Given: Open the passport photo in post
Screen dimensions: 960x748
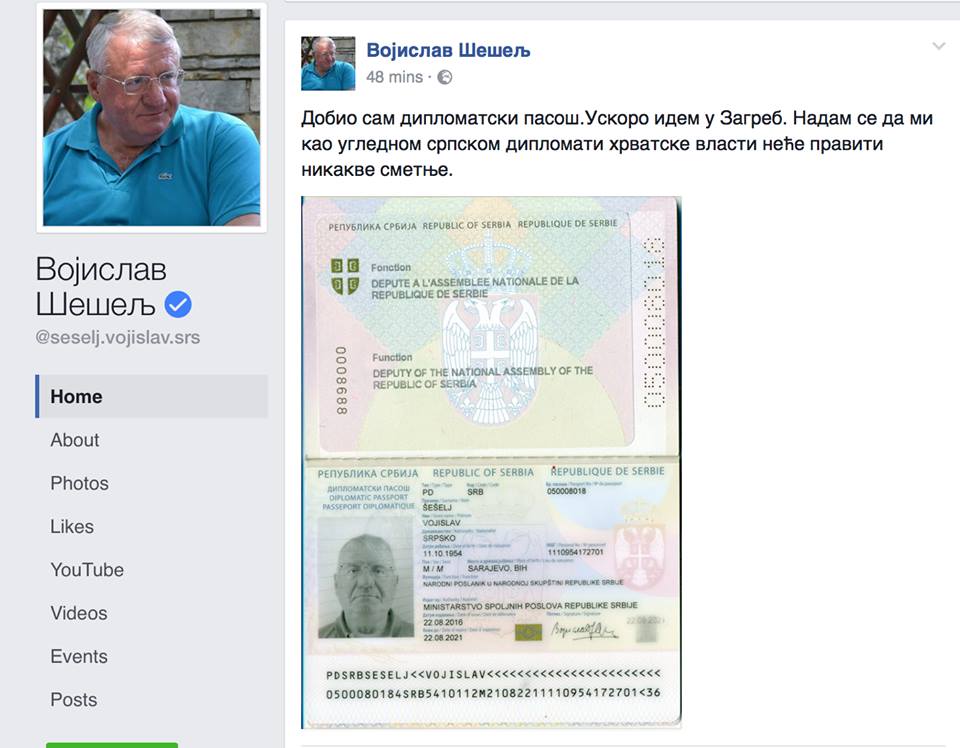Looking at the screenshot, I should point(491,462).
